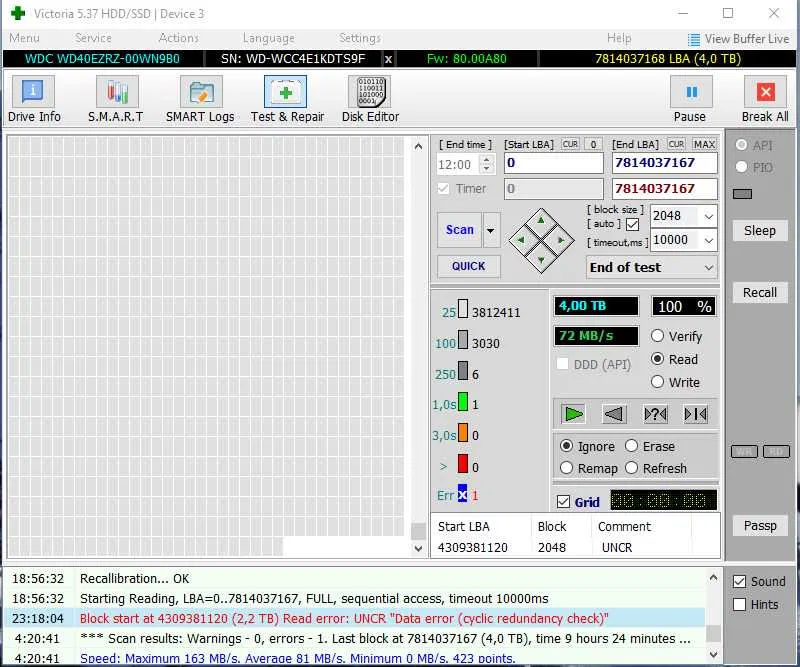This screenshot has height=667, width=800.
Task: Click the x next to serial number
Action: click(388, 59)
